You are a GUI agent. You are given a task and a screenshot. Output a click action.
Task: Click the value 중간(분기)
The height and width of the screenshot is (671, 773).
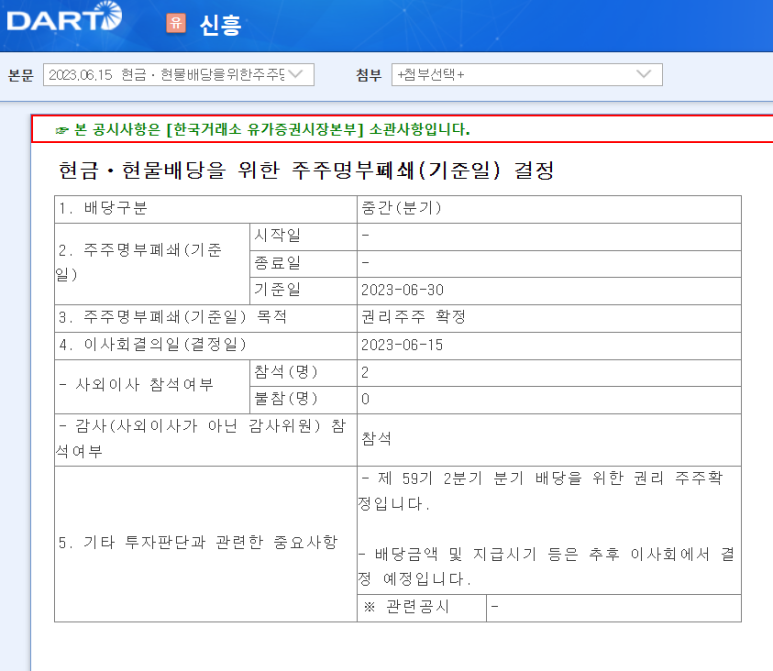(401, 208)
